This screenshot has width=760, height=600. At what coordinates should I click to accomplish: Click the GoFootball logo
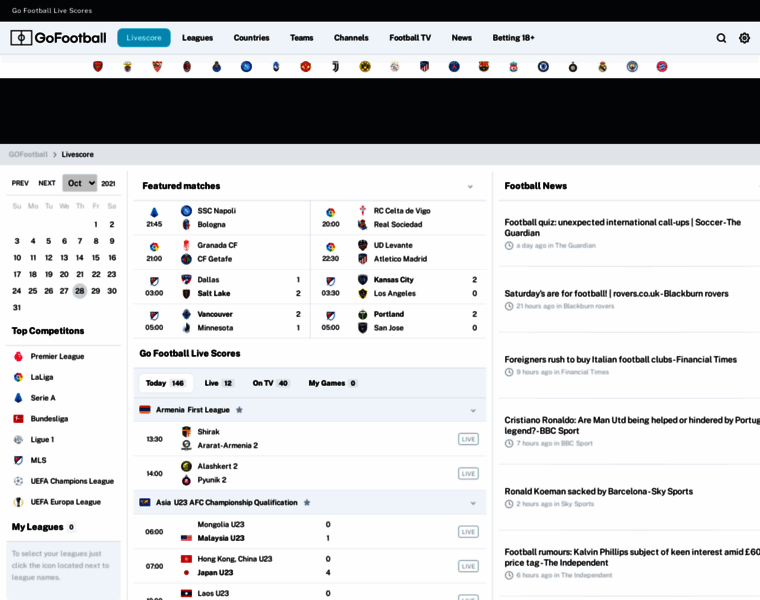58,38
